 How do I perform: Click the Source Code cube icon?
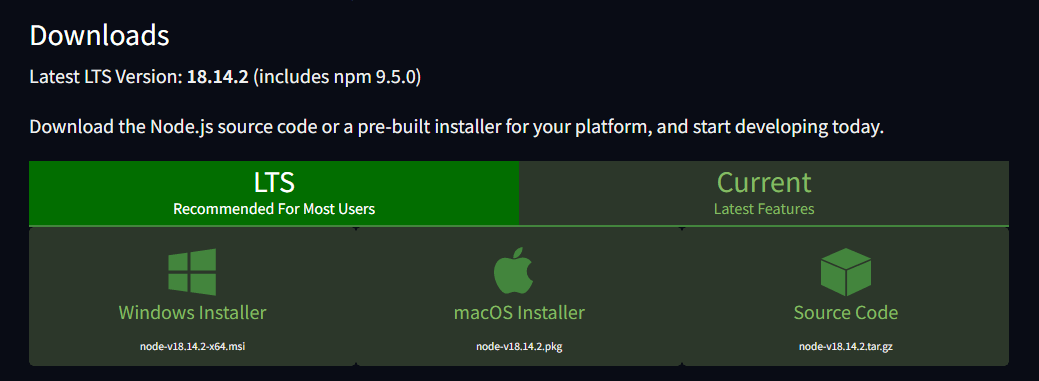(x=846, y=272)
